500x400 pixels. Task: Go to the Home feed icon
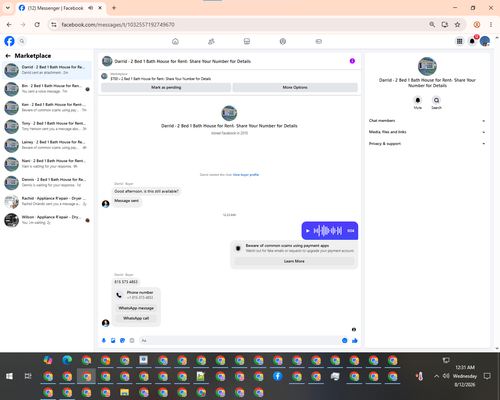pyautogui.click(x=175, y=41)
